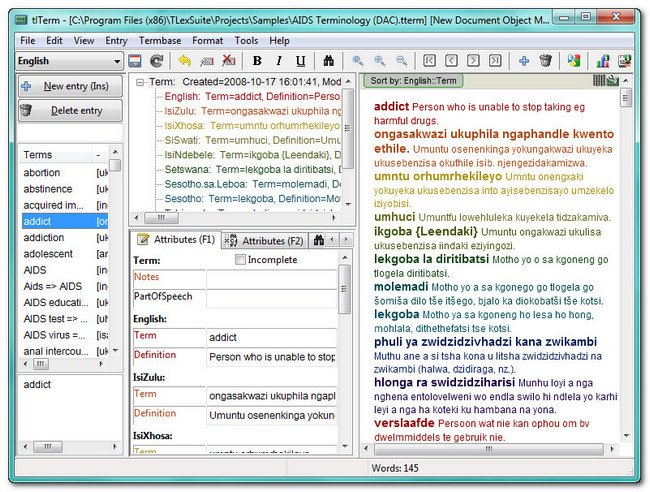
Task: Open the Entry menu
Action: (116, 41)
